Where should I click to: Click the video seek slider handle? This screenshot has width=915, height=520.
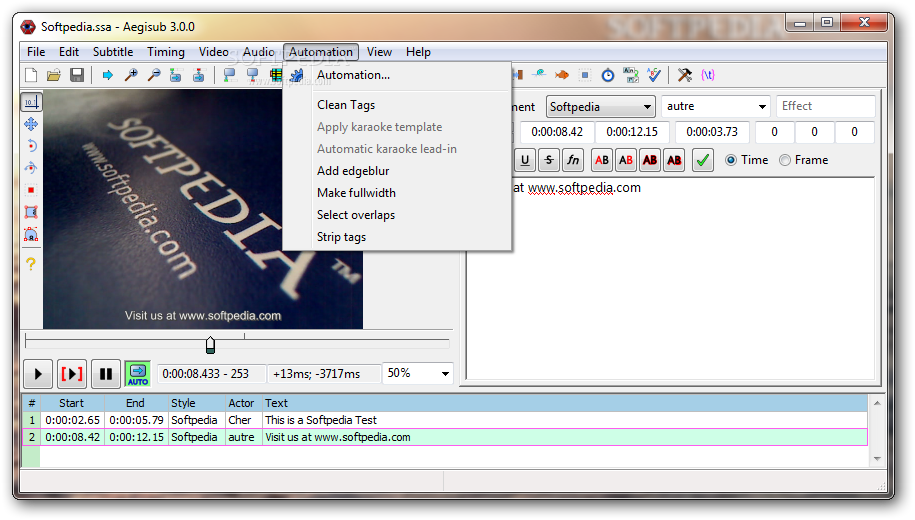click(x=211, y=345)
